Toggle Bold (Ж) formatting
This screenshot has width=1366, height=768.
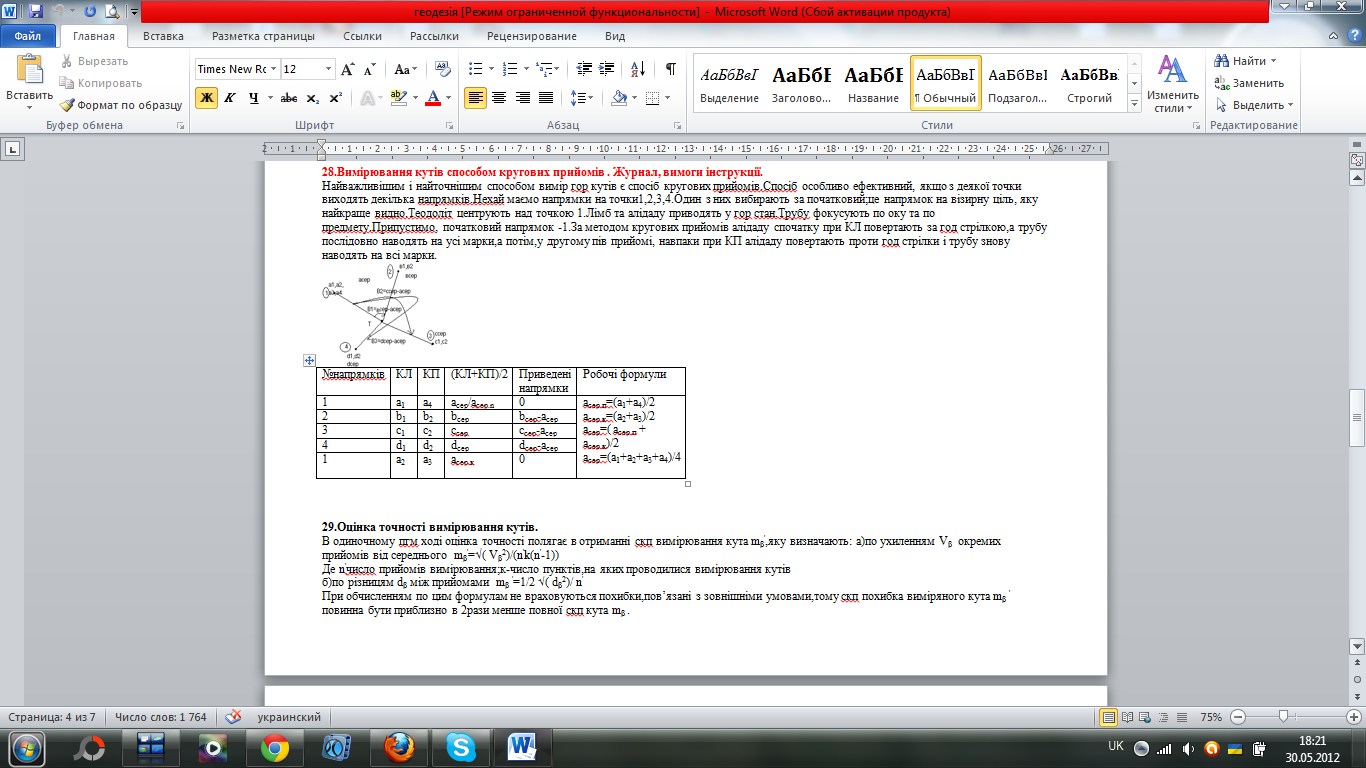point(207,98)
